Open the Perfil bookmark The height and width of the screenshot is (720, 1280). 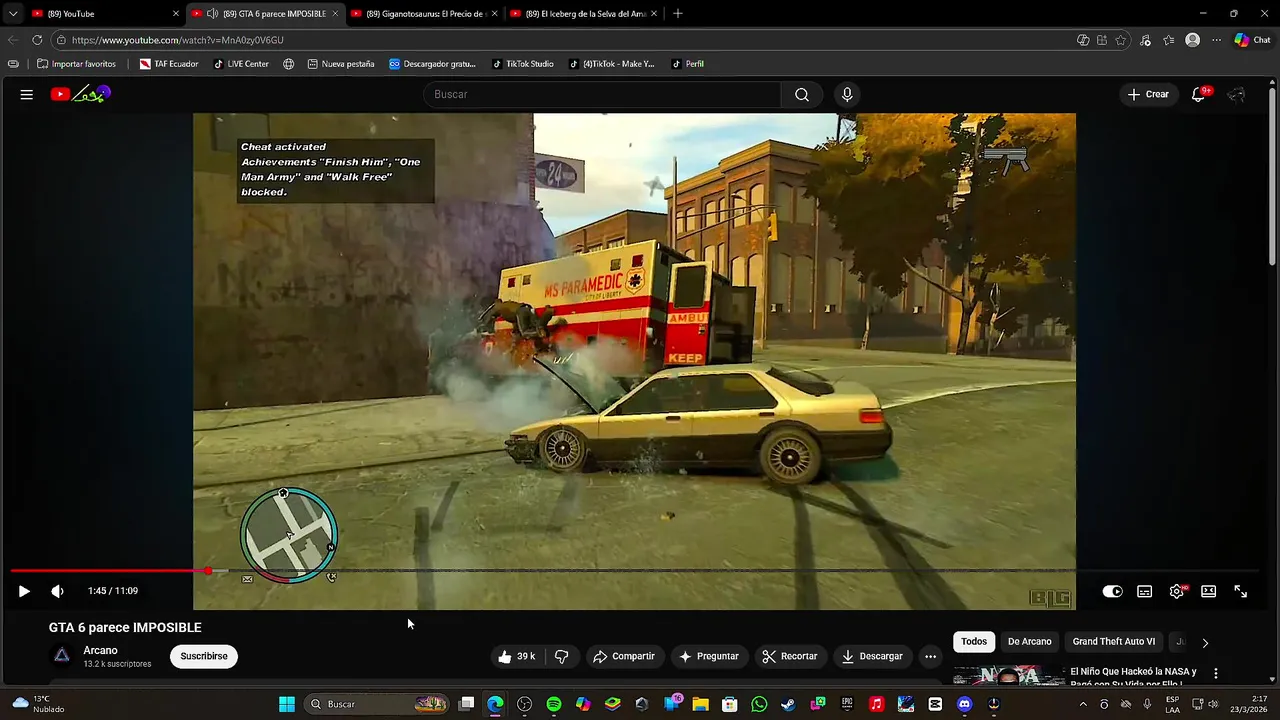click(x=687, y=64)
